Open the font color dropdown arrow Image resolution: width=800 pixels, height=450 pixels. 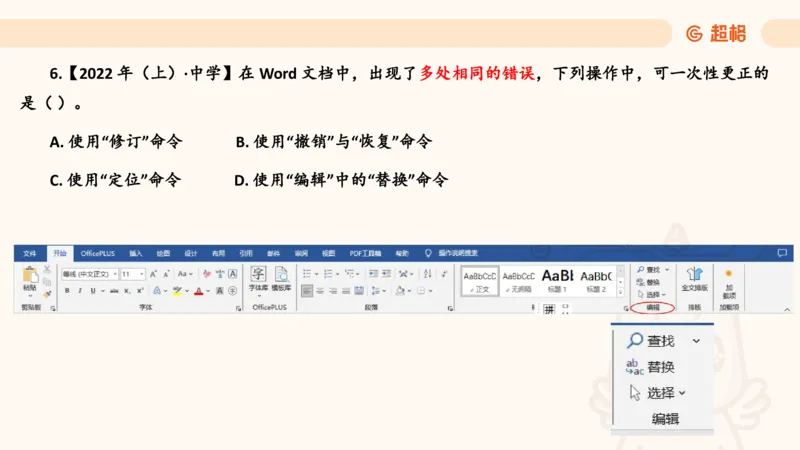[208, 291]
